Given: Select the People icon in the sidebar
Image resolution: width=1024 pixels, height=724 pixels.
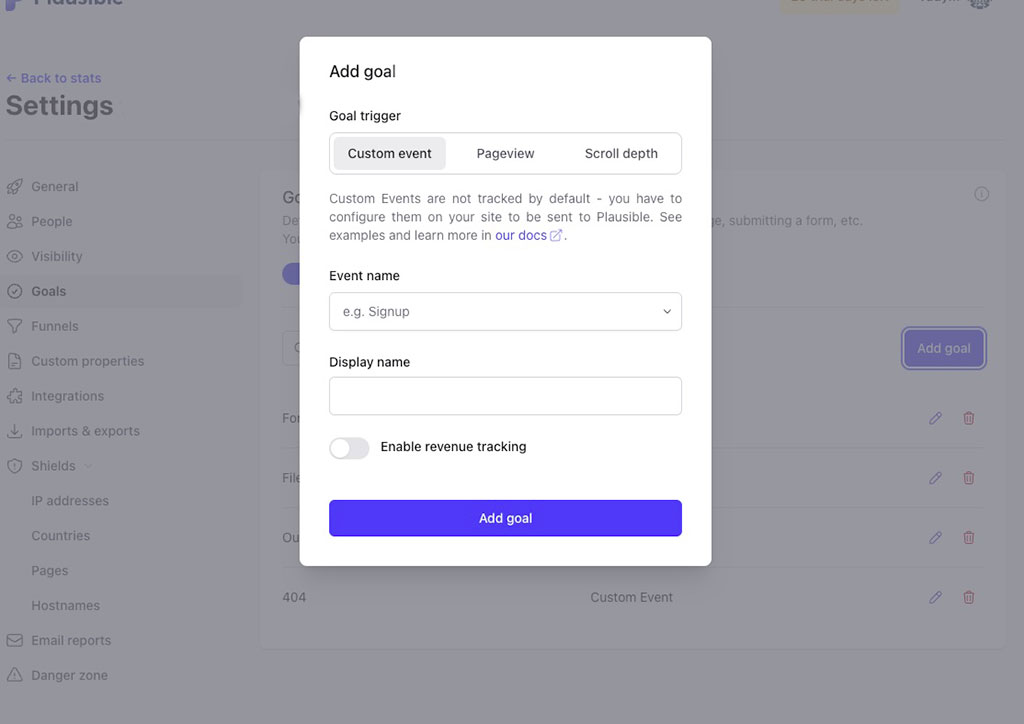Looking at the screenshot, I should pyautogui.click(x=16, y=221).
